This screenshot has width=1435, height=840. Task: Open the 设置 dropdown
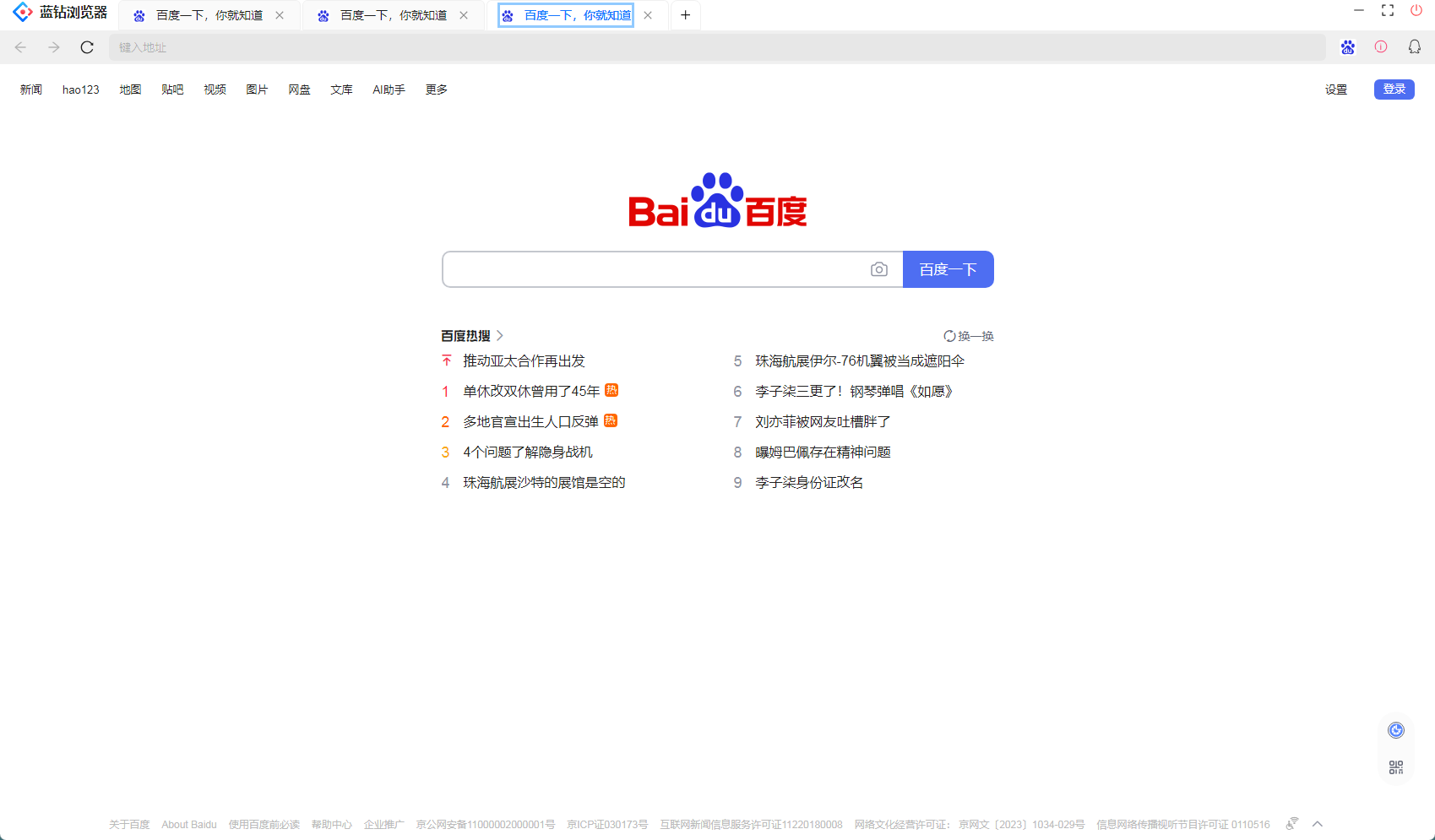click(1336, 89)
